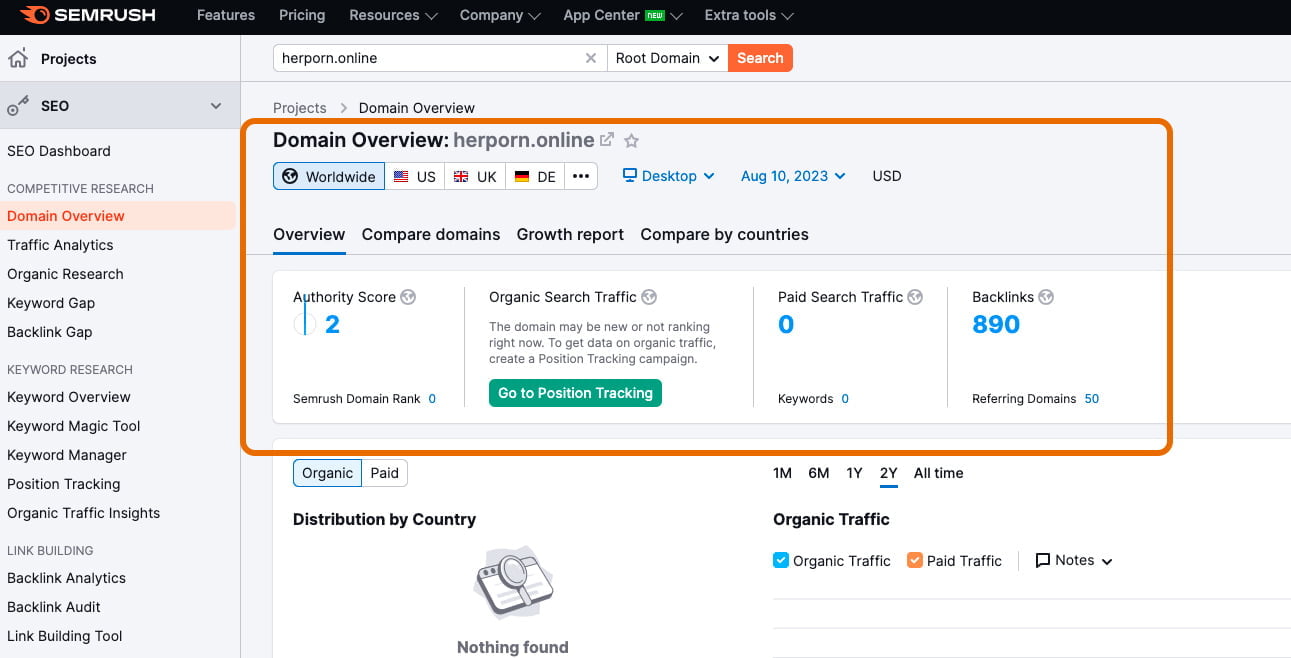1291x658 pixels.
Task: Open Keyword Manager in sidebar
Action: pos(67,455)
